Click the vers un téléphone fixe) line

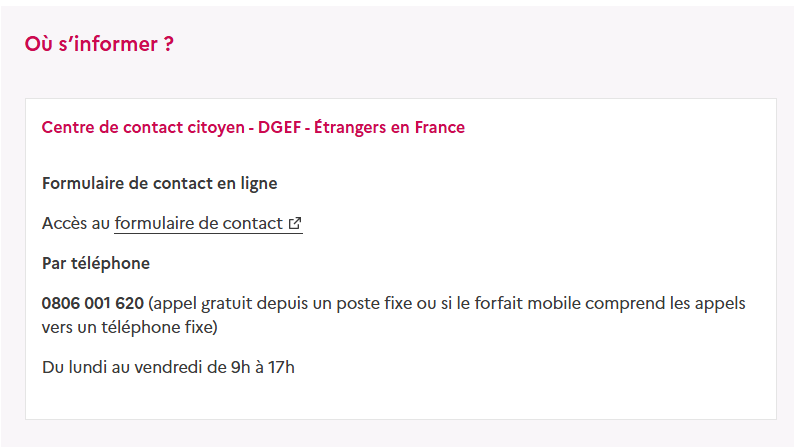(130, 327)
